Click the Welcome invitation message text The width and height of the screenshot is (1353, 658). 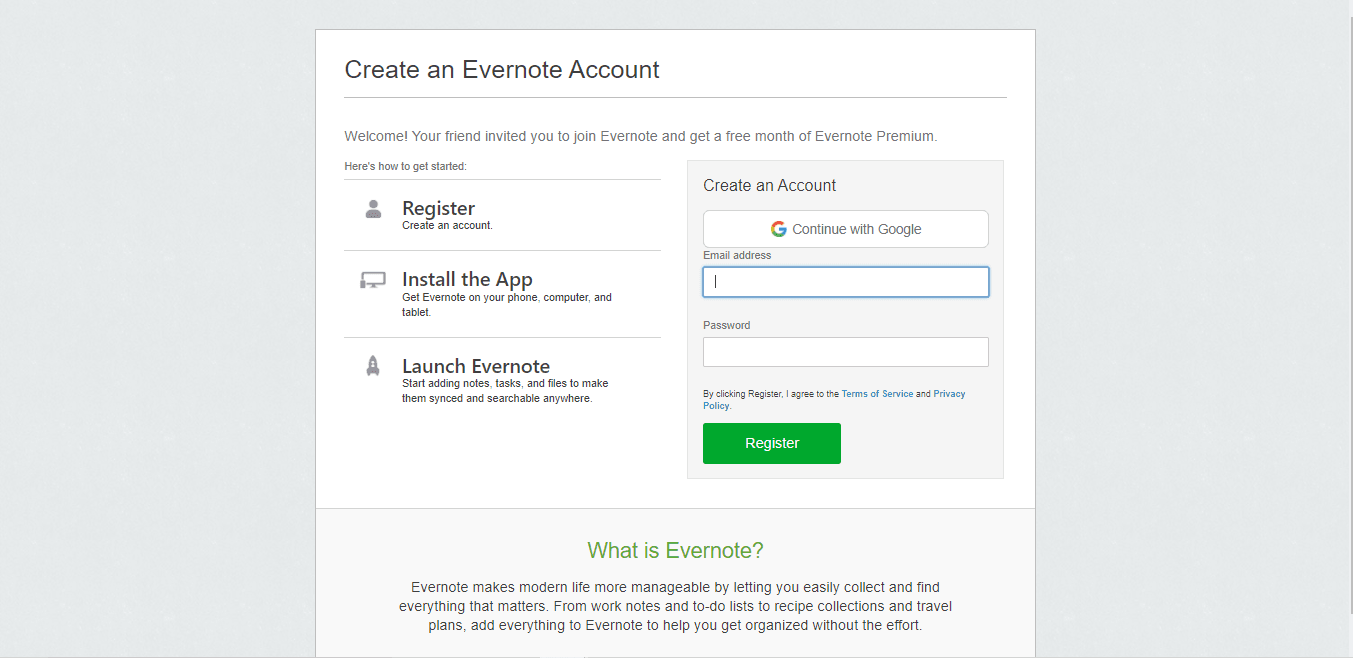pos(640,136)
